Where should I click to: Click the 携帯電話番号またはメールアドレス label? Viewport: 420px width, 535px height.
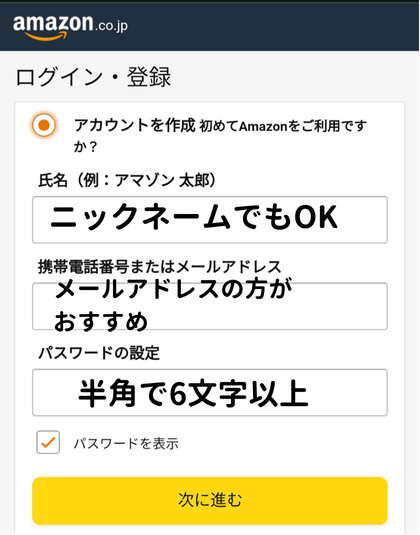[x=160, y=267]
